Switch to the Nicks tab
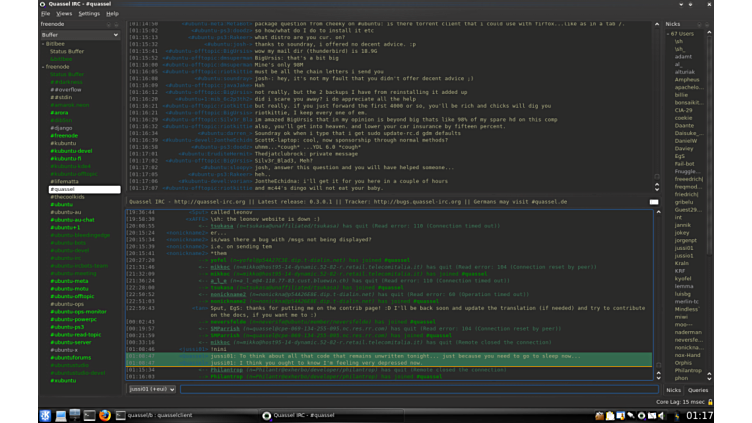 673,390
